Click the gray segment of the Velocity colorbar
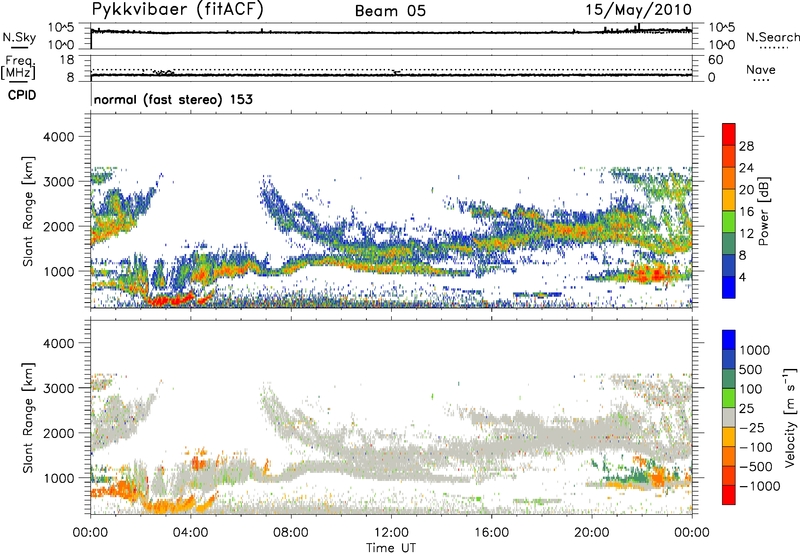 click(x=729, y=417)
